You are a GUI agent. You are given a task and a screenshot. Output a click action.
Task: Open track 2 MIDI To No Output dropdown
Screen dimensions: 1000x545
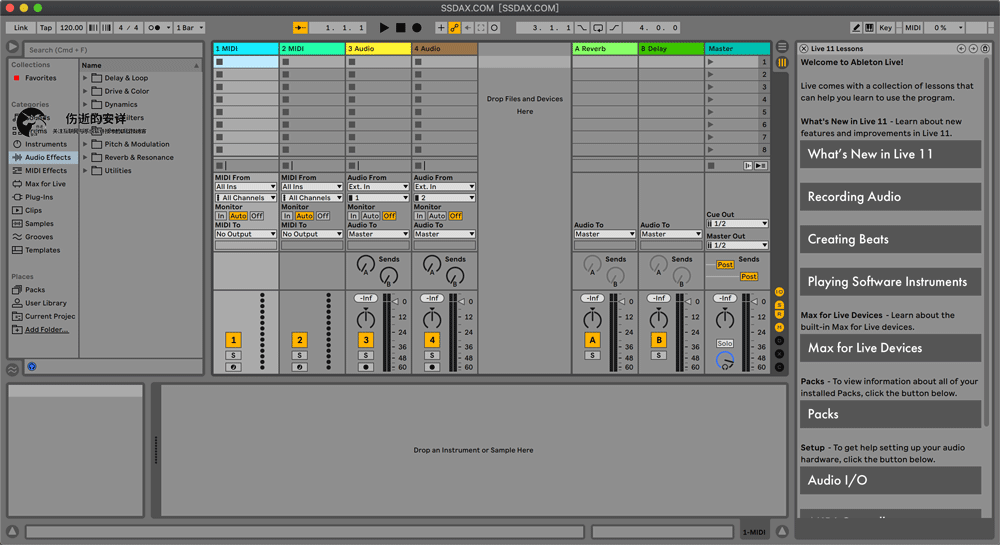[x=312, y=234]
